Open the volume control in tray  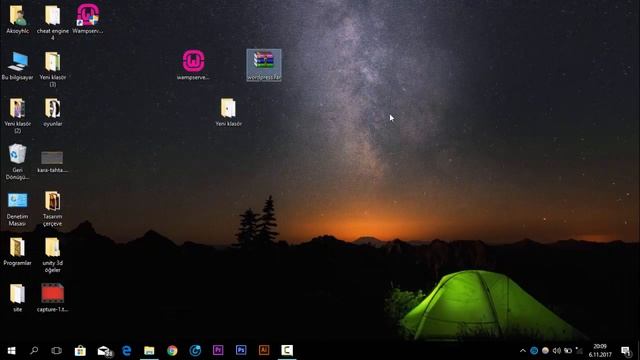(557, 351)
